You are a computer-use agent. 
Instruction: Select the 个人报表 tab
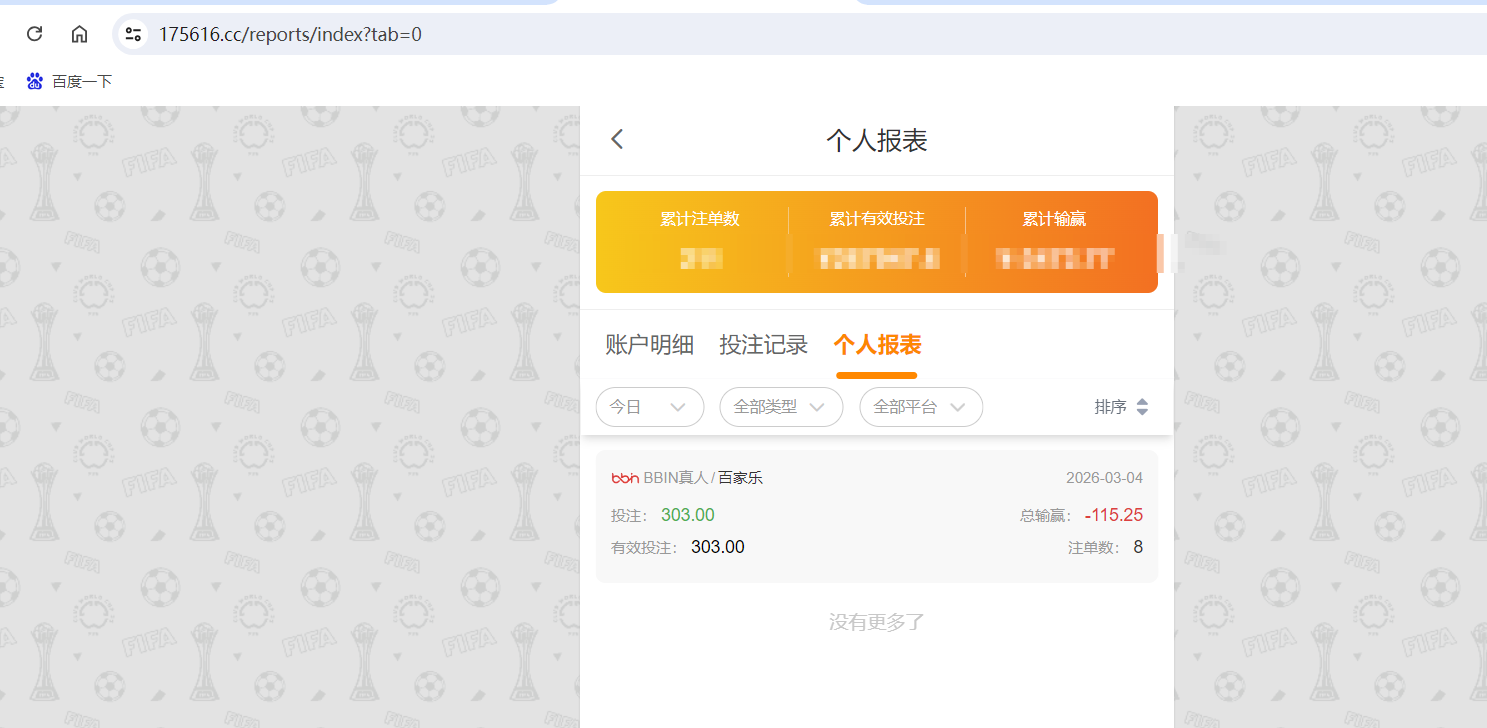[876, 344]
